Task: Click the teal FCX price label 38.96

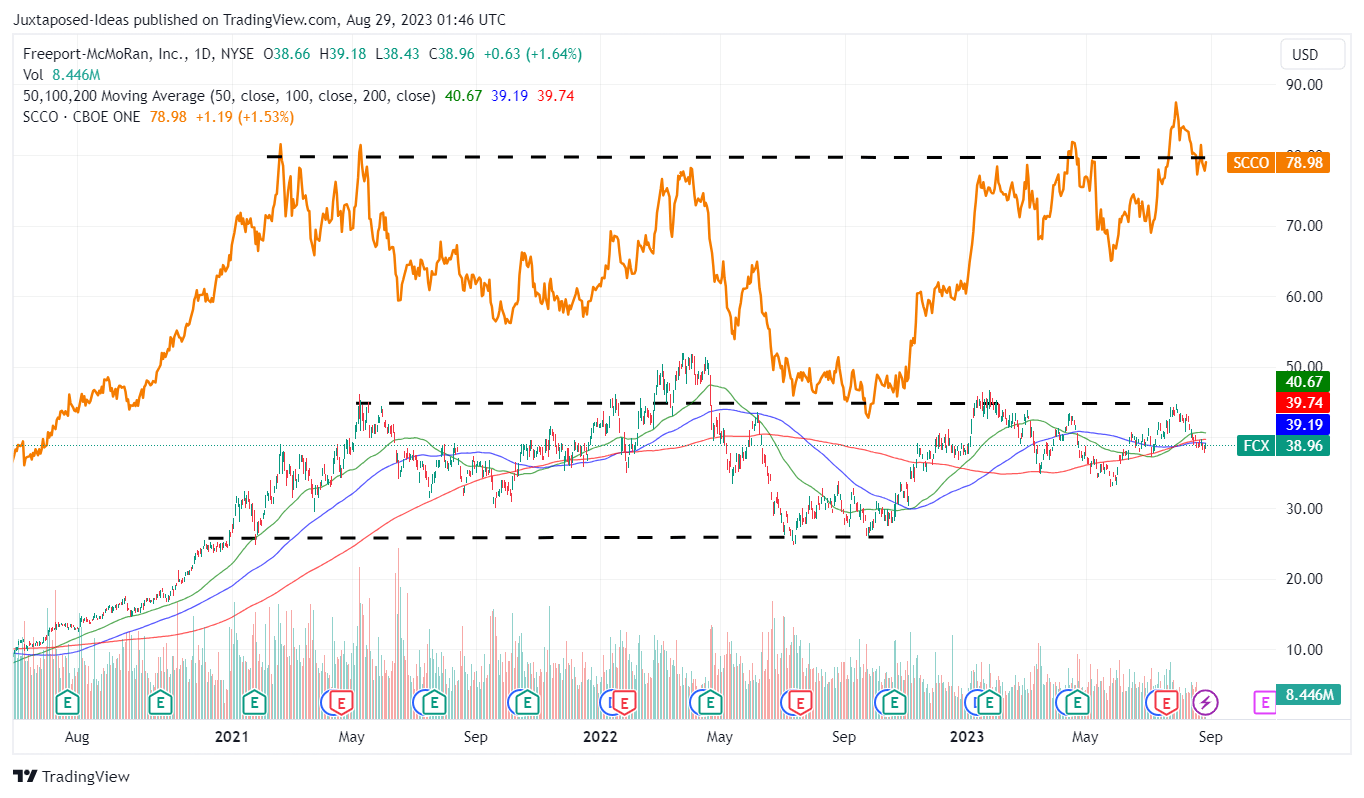Action: pos(1283,446)
